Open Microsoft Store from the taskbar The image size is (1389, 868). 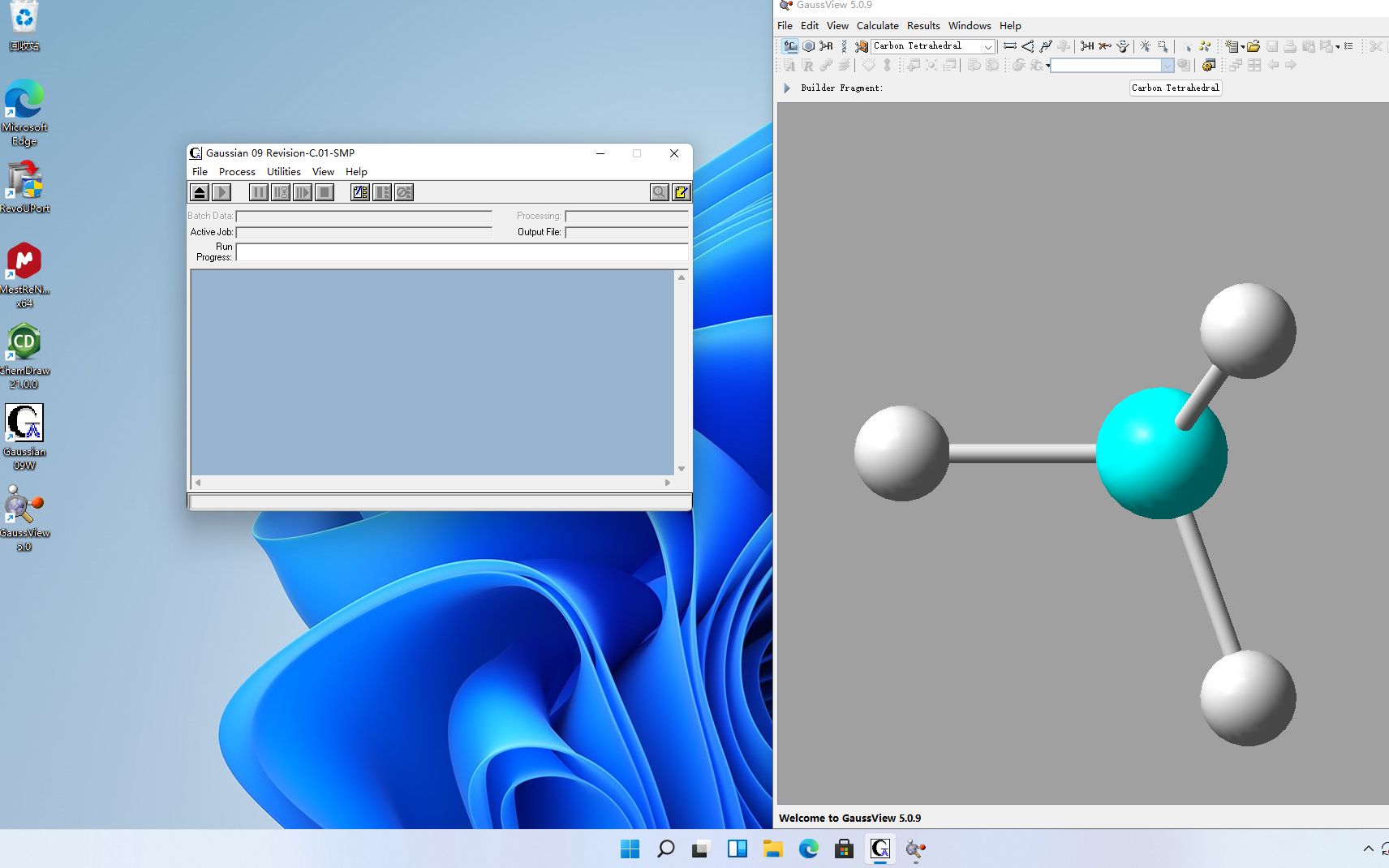coord(844,849)
